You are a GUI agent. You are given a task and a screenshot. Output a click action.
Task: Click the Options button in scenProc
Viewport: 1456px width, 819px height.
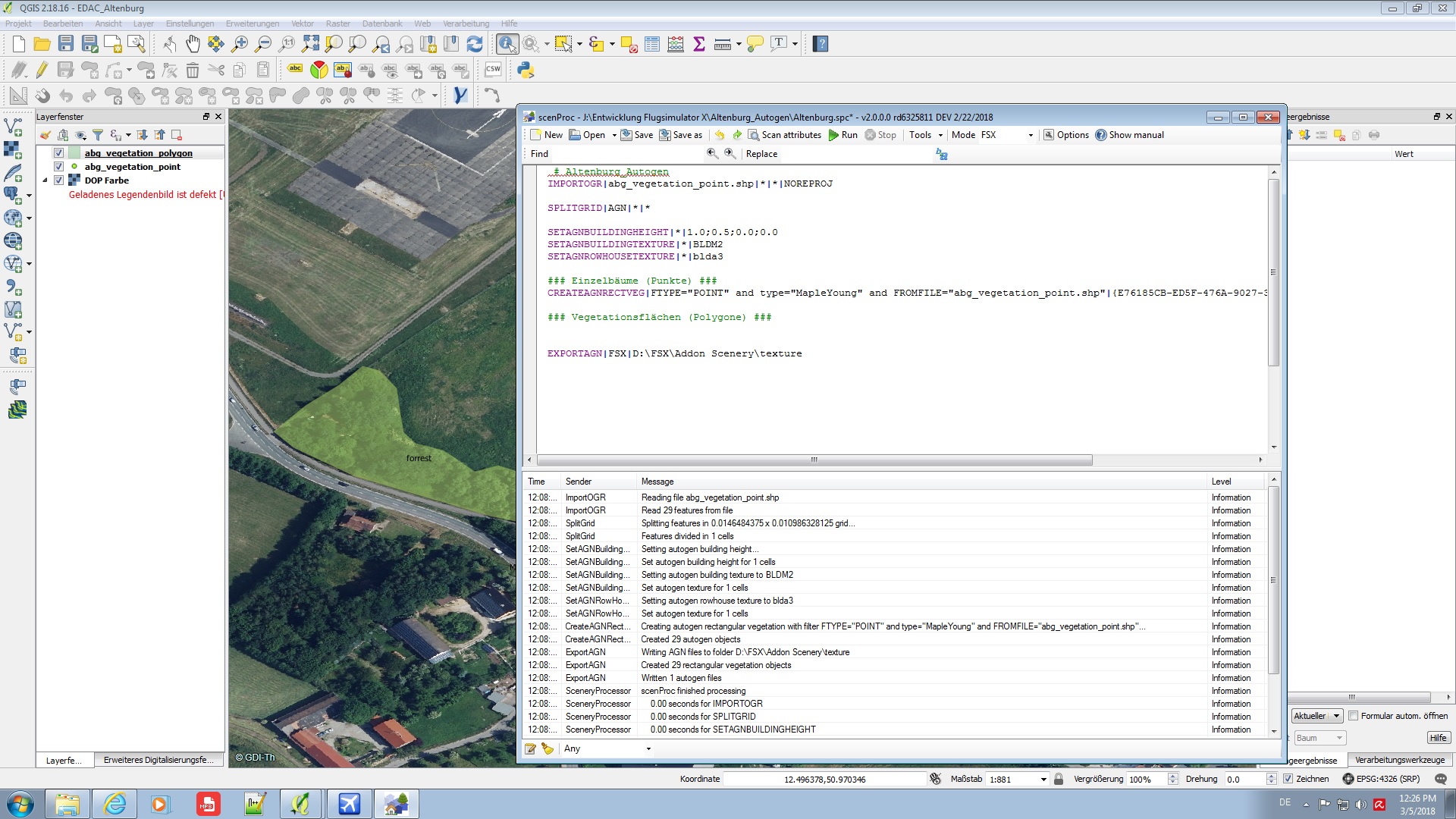[x=1065, y=135]
